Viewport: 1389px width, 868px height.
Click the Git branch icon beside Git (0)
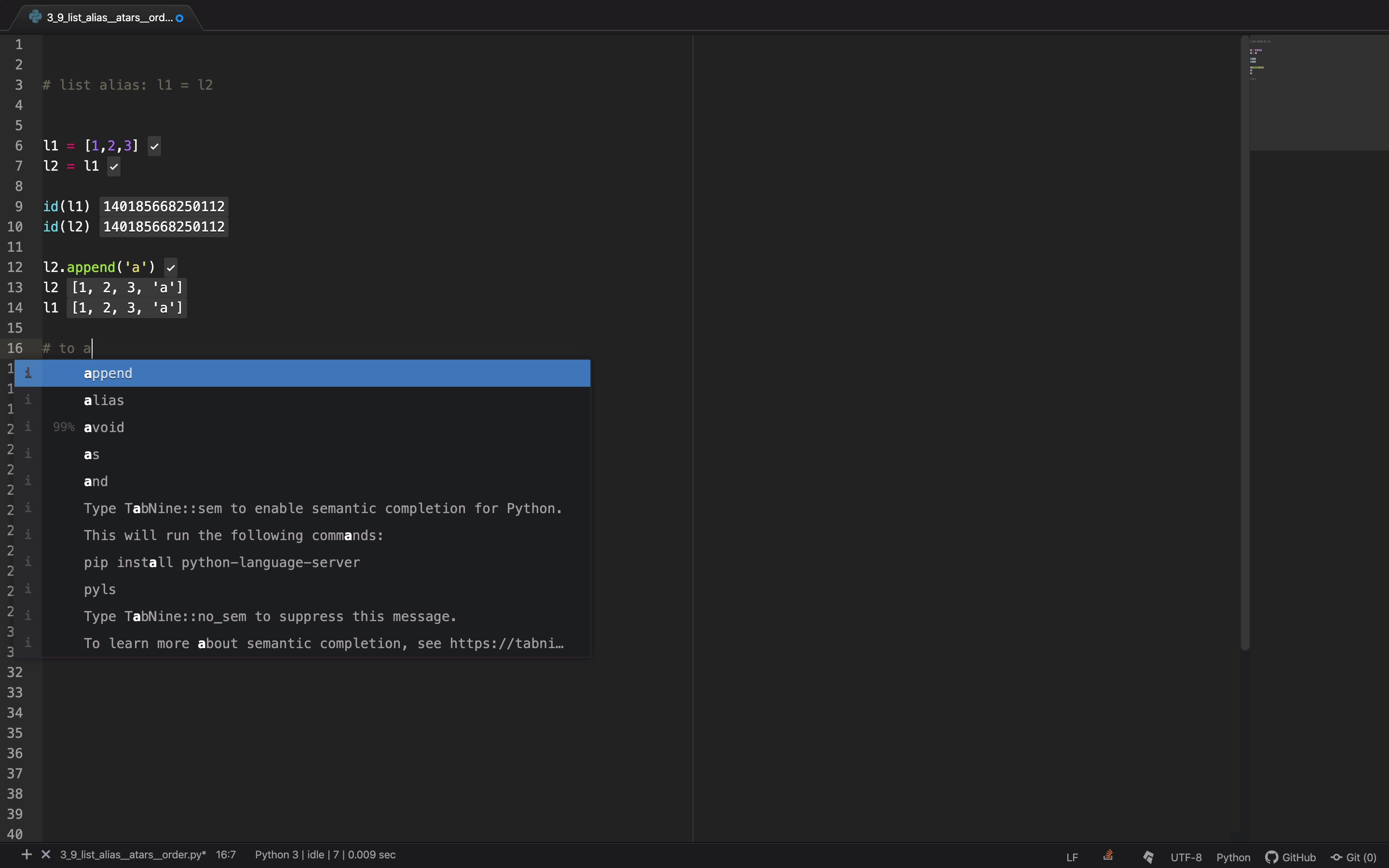[1336, 856]
